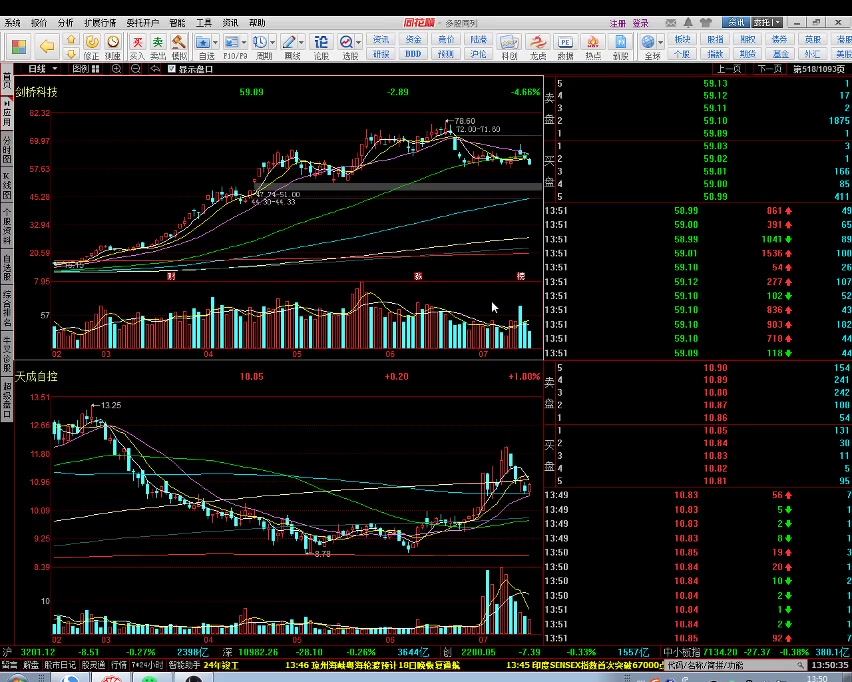Open the 工具 menu
852x682 pixels.
[203, 22]
